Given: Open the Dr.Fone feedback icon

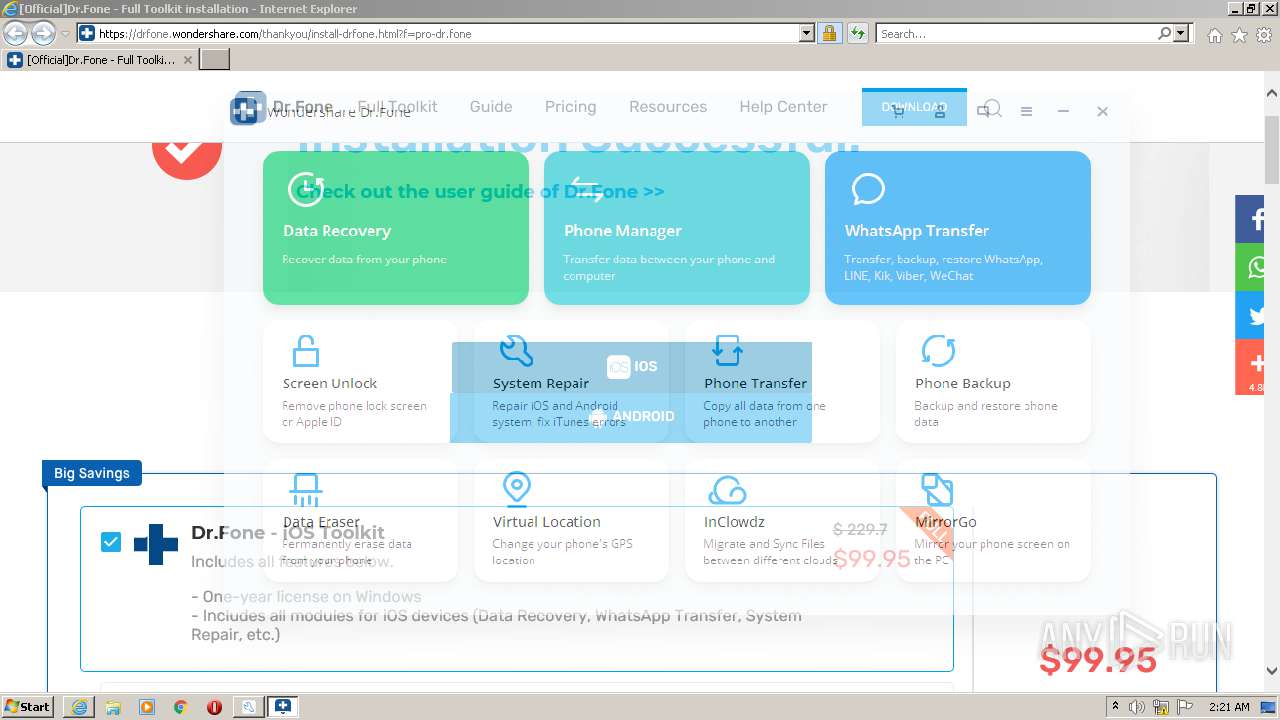Looking at the screenshot, I should pos(983,111).
